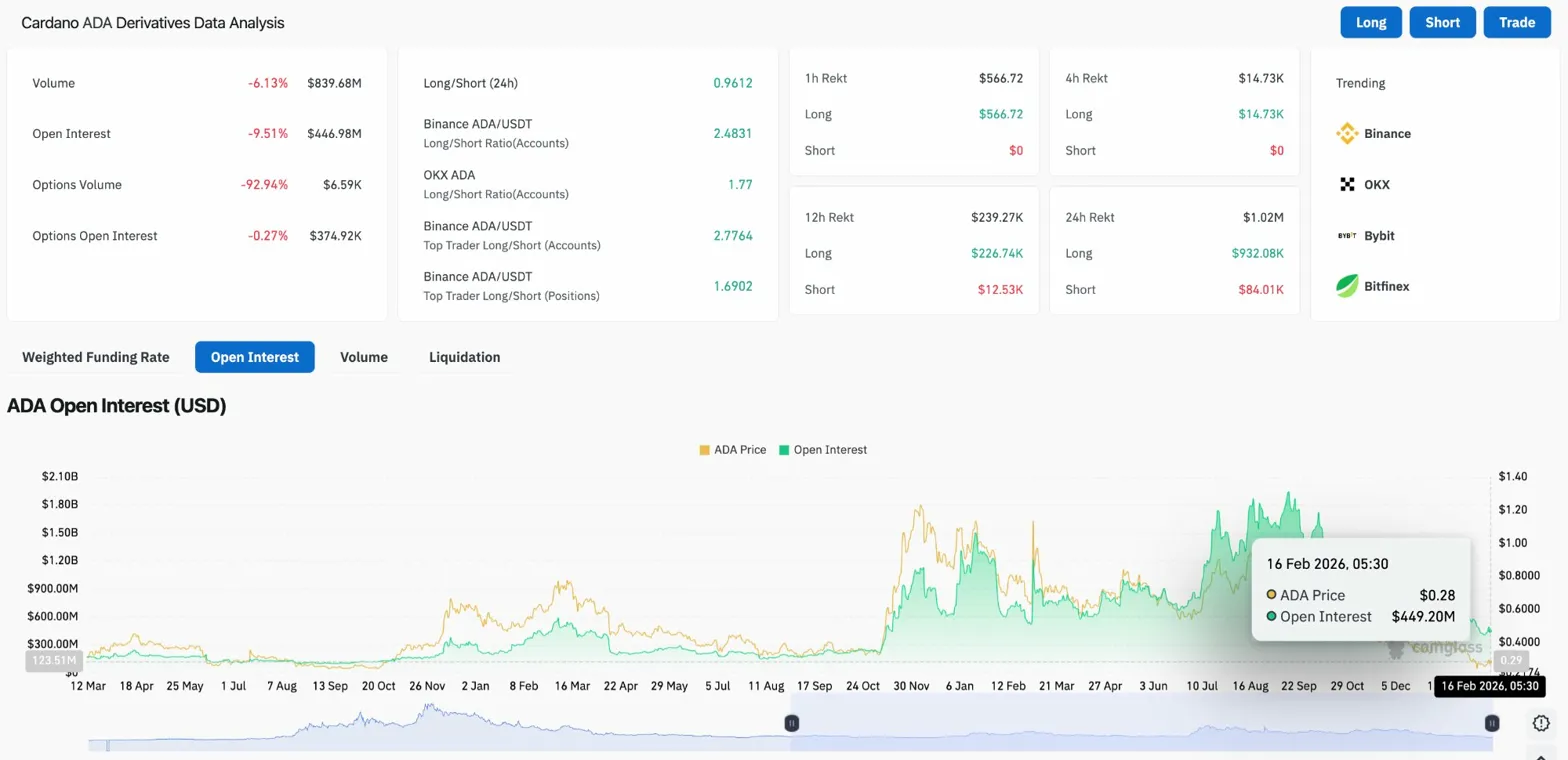1568x760 pixels.
Task: Click the Binance exchange name link
Action: click(1387, 134)
